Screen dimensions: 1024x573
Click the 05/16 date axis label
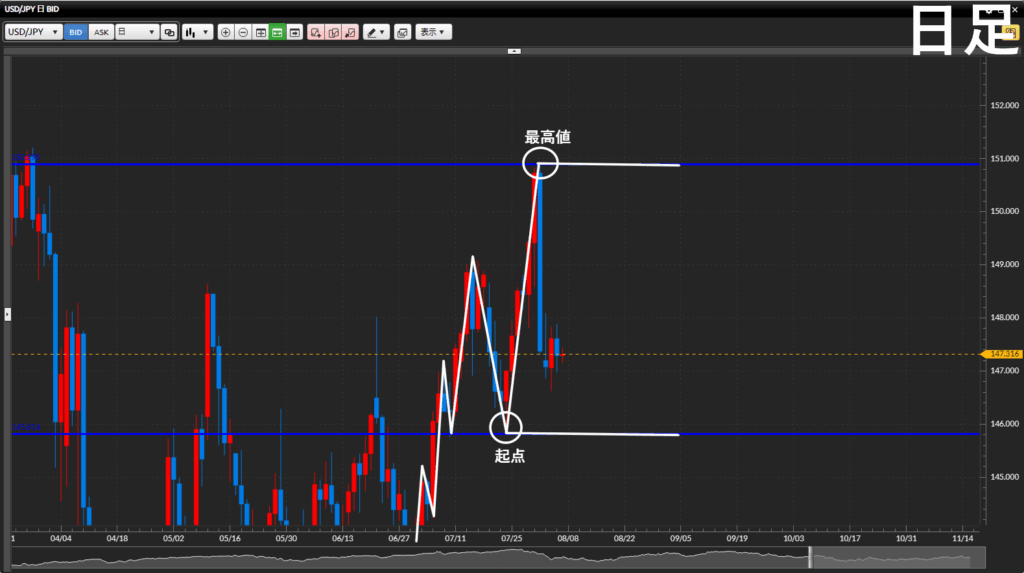pyautogui.click(x=230, y=538)
